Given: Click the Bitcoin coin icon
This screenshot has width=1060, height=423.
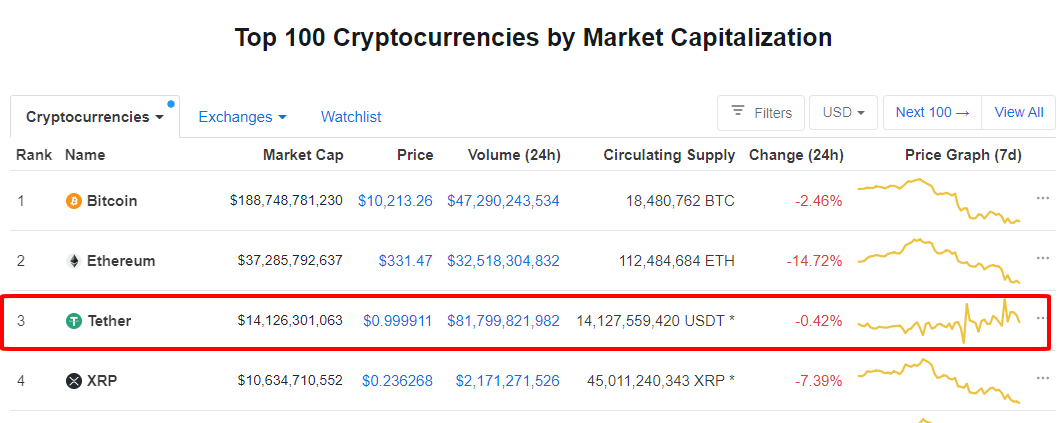Looking at the screenshot, I should click(x=73, y=201).
